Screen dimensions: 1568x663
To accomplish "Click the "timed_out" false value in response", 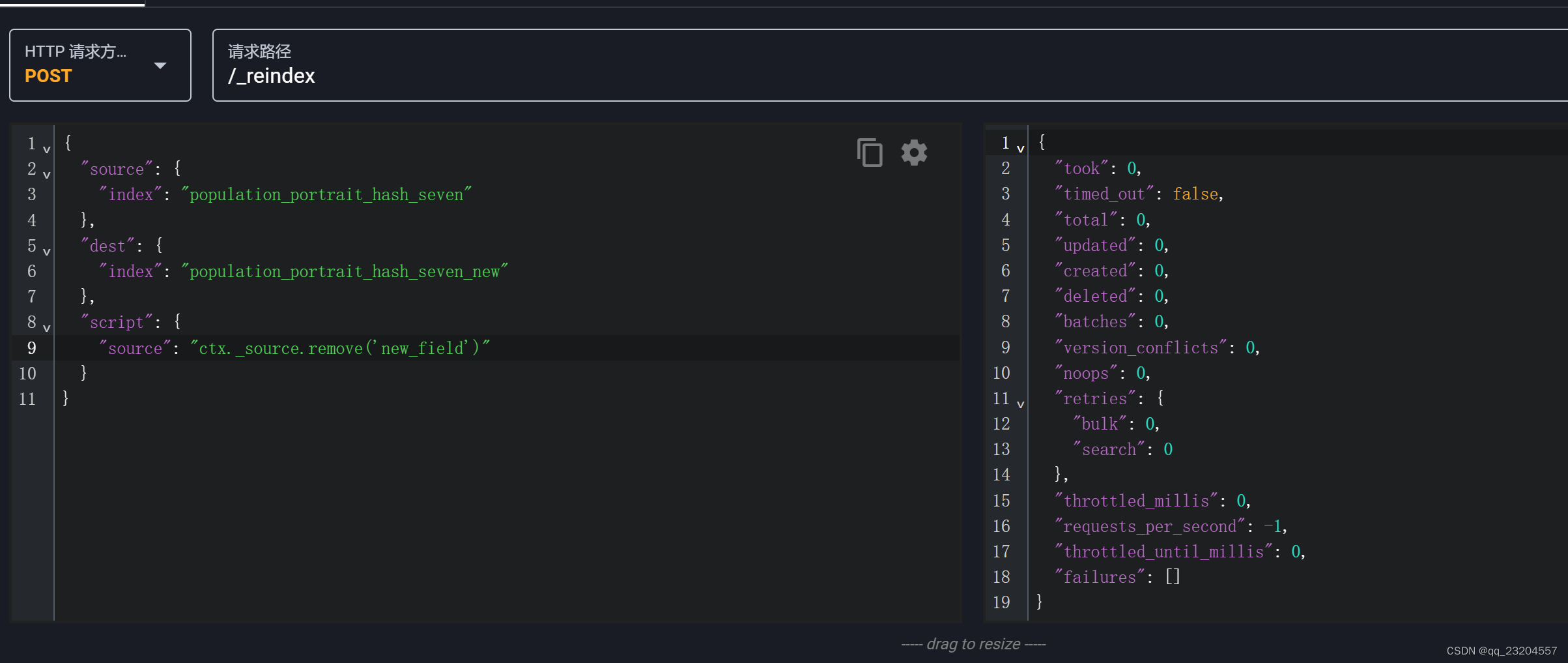I will click(x=1195, y=194).
